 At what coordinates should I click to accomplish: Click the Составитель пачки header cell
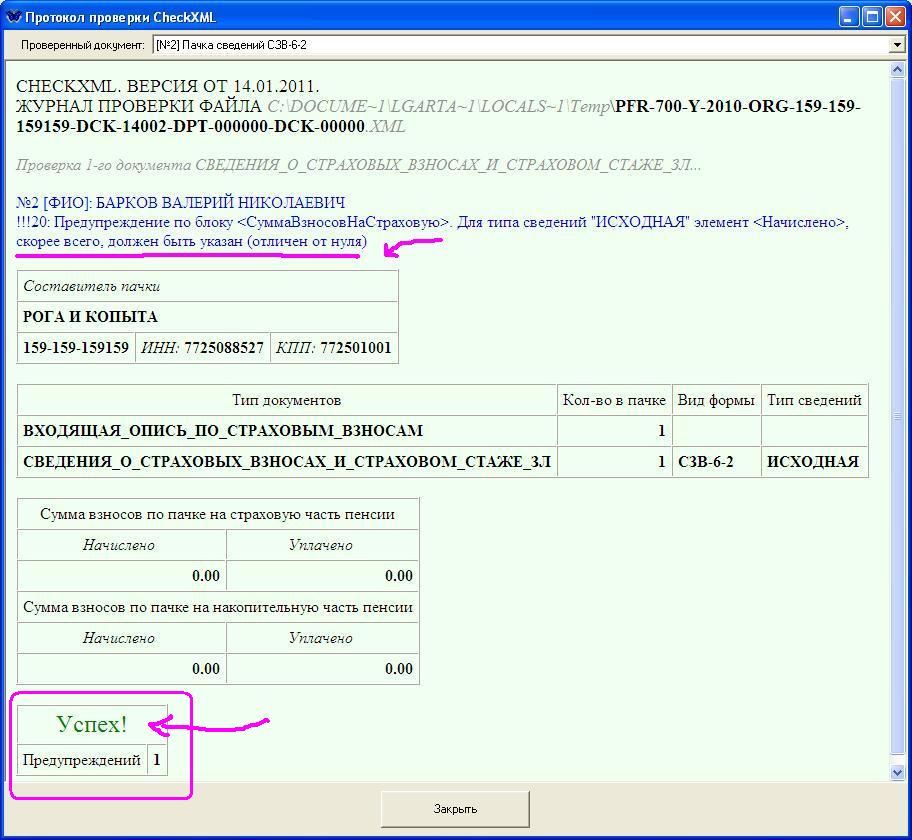207,286
